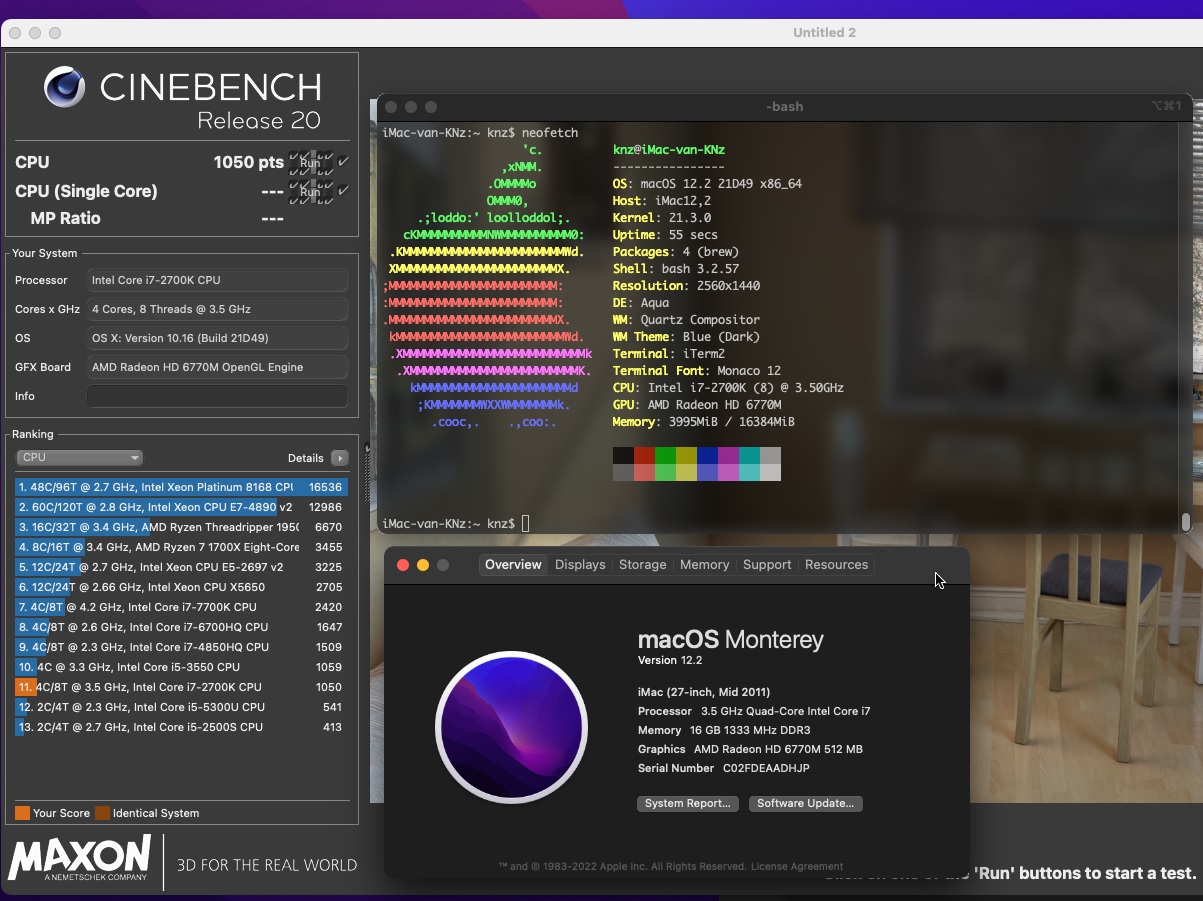1203x901 pixels.
Task: Click the Maxon logo at bottom
Action: pyautogui.click(x=80, y=860)
